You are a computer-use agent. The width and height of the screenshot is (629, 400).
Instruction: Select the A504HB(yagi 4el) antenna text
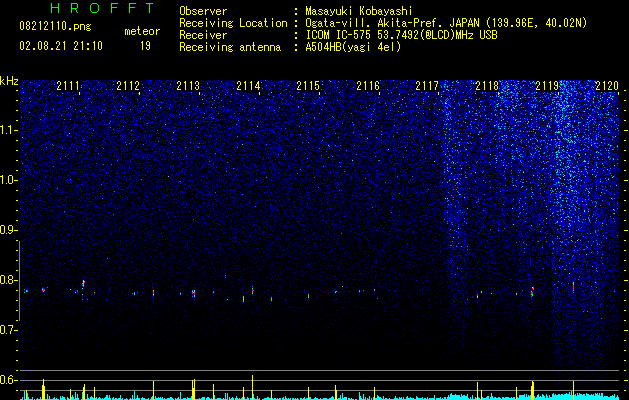pos(353,47)
